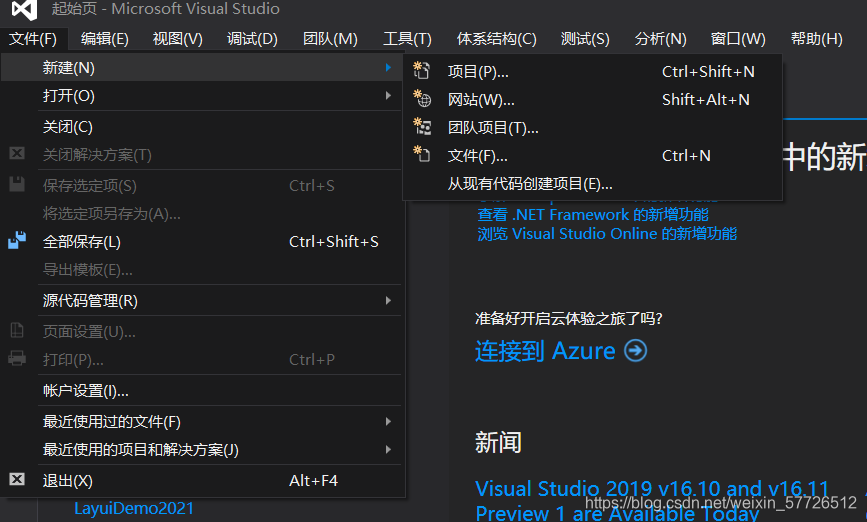Open the 窗口(W) menu
Viewport: 867px width, 522px height.
(x=738, y=39)
